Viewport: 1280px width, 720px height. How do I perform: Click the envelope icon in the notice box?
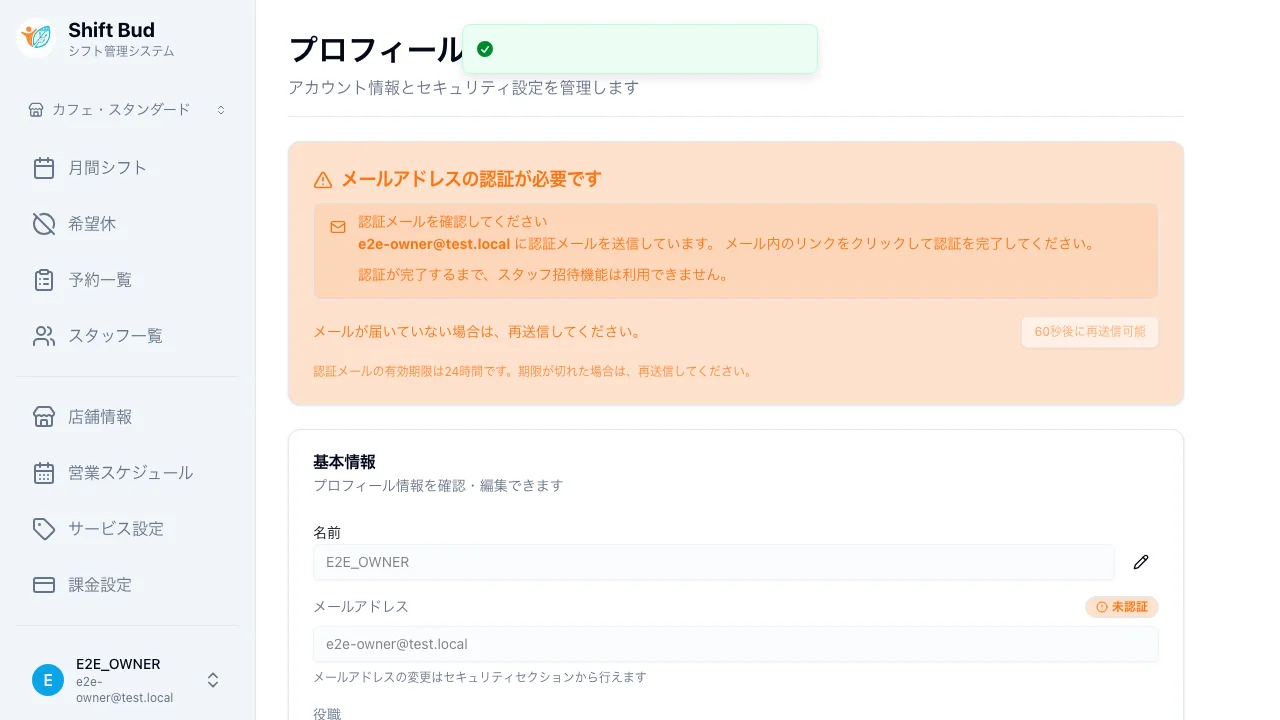338,227
